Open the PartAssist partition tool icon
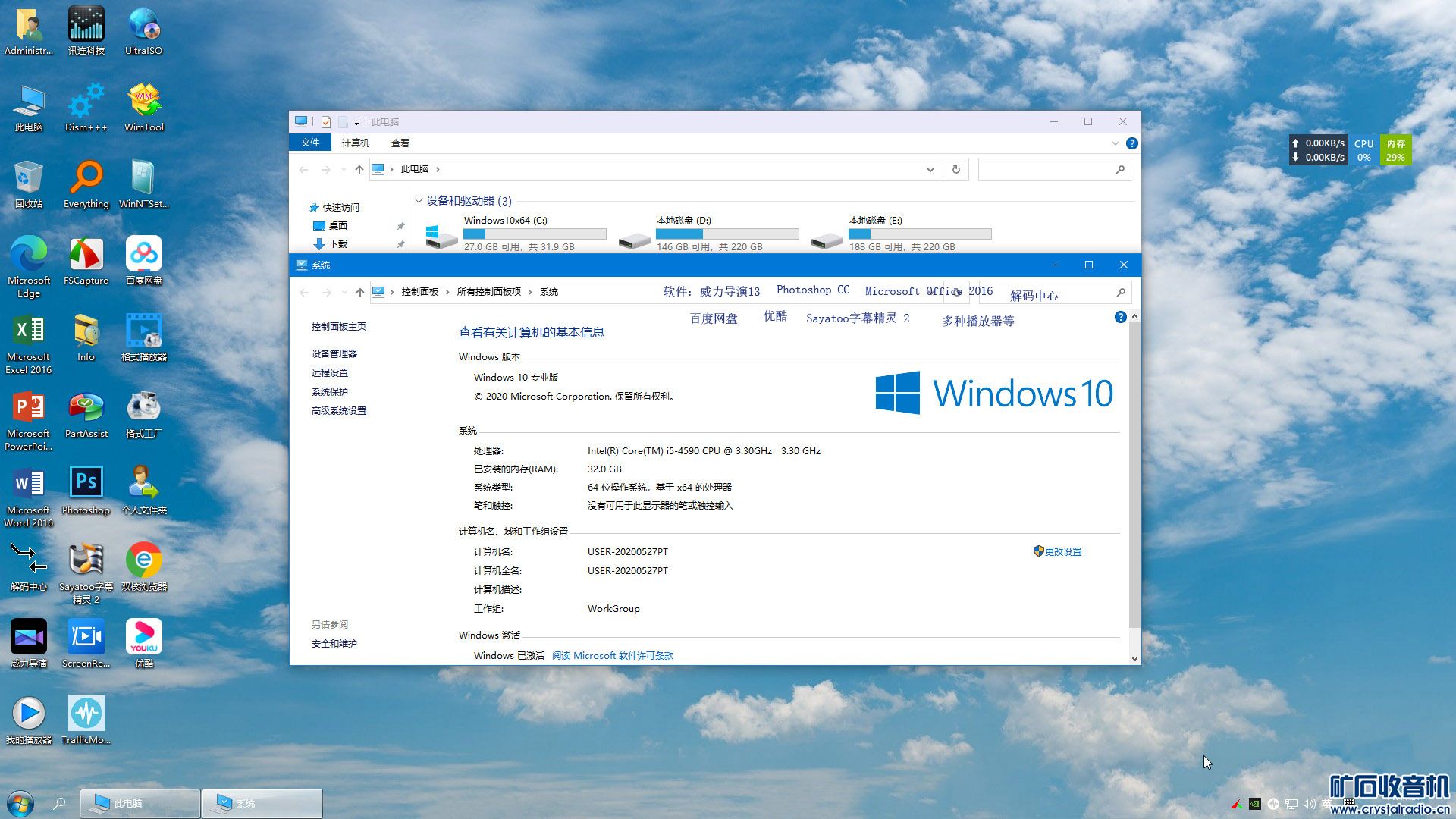 pos(86,409)
